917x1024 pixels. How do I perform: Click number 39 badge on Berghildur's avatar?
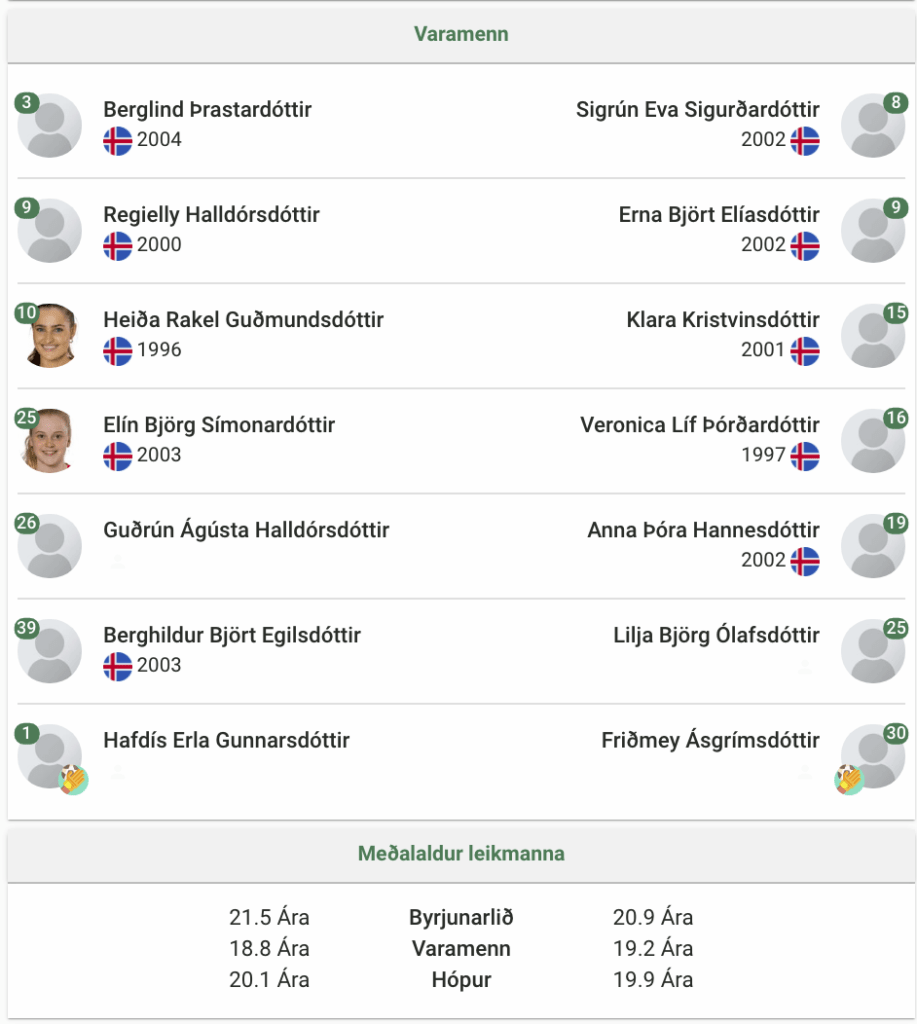27,628
